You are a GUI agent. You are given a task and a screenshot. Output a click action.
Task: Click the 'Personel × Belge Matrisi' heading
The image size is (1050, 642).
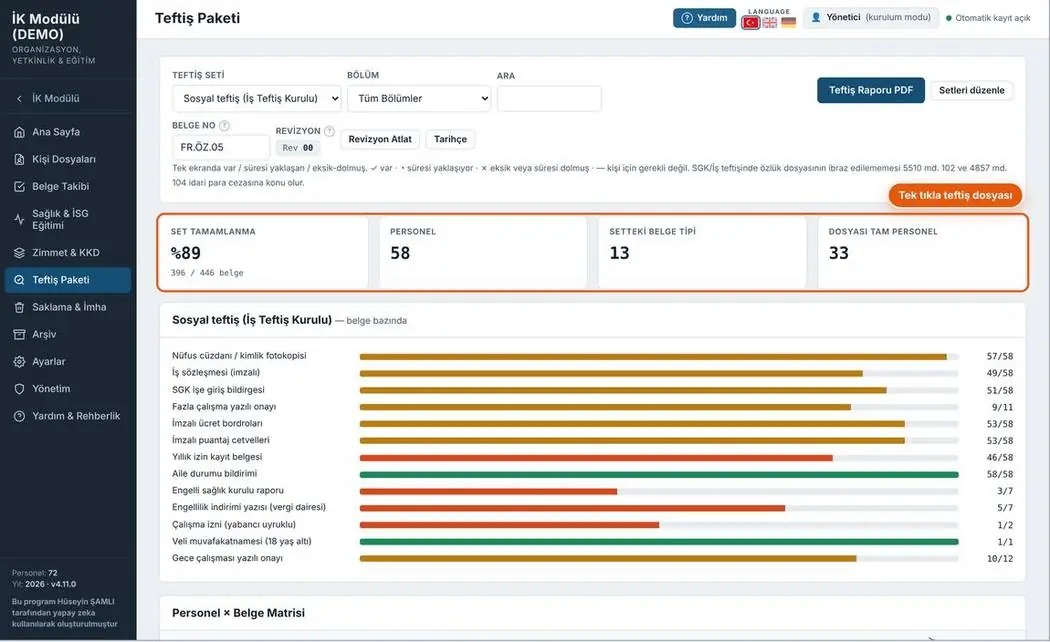click(238, 613)
